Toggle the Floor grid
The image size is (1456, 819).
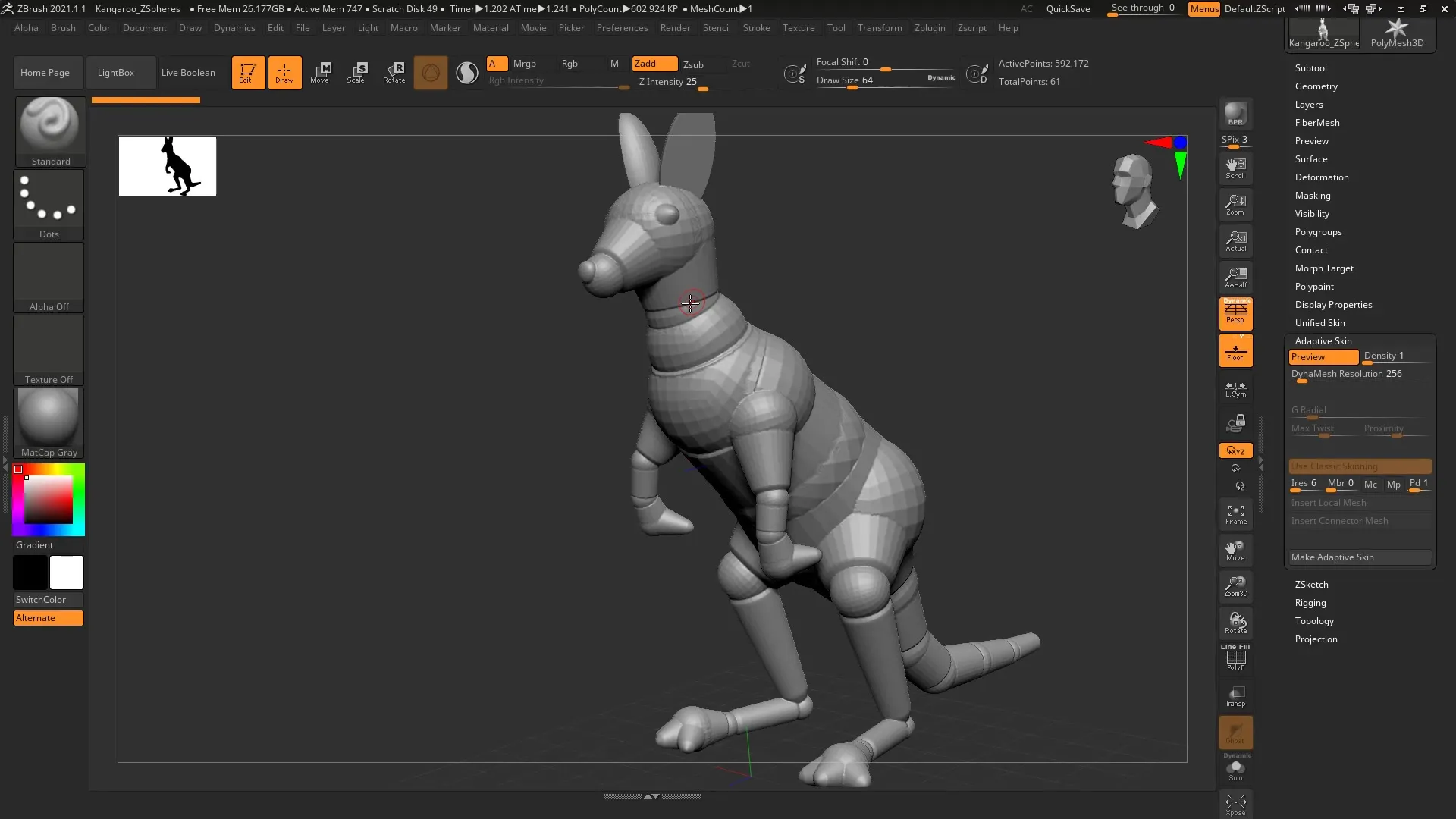click(x=1235, y=350)
